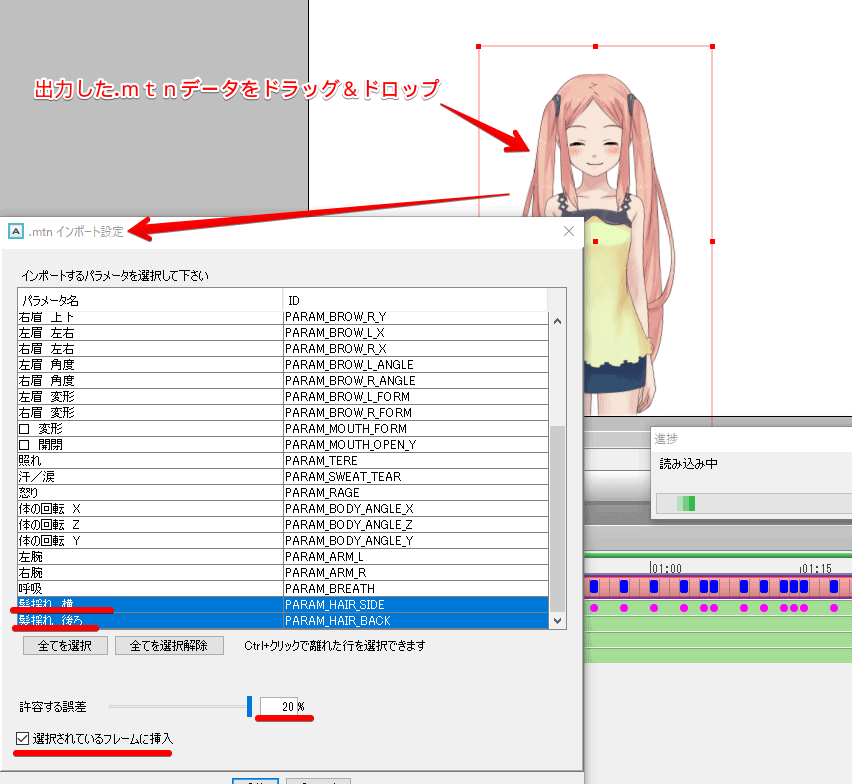The width and height of the screenshot is (852, 784).
Task: Click the first blue keyframe in the timeline
Action: [x=594, y=587]
